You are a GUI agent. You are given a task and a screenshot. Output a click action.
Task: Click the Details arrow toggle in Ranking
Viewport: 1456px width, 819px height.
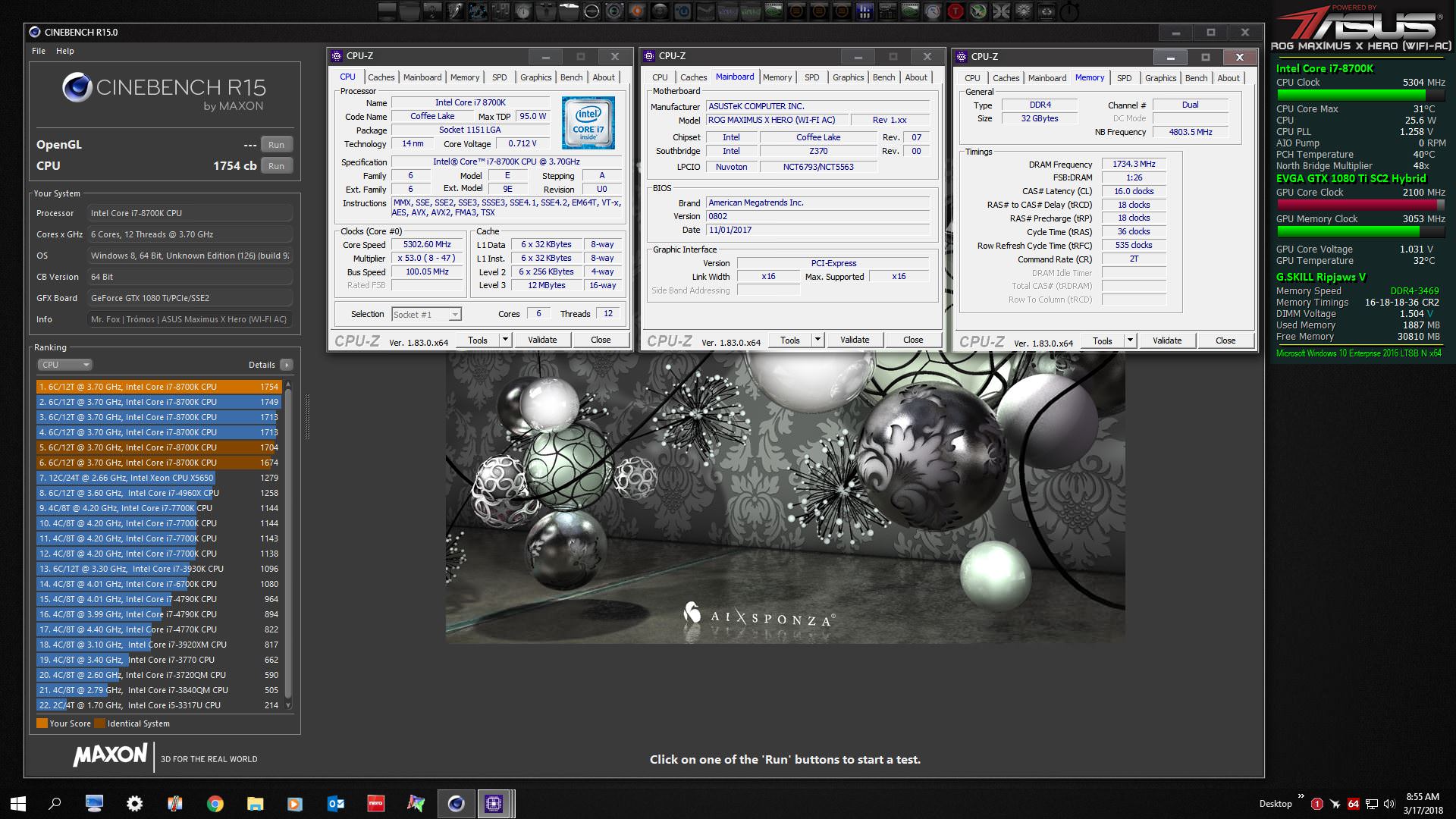[286, 365]
